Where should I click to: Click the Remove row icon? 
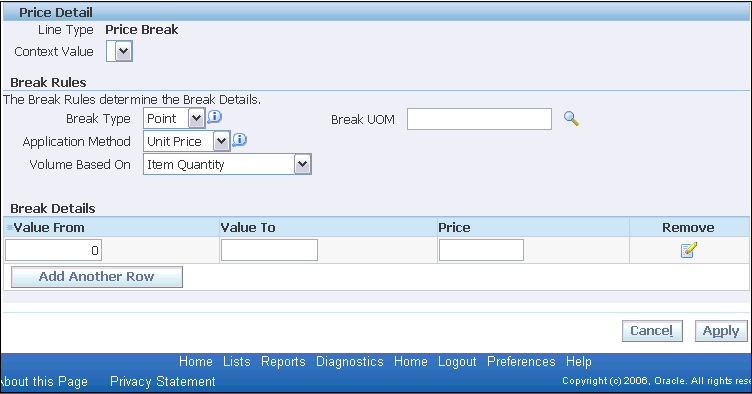689,250
